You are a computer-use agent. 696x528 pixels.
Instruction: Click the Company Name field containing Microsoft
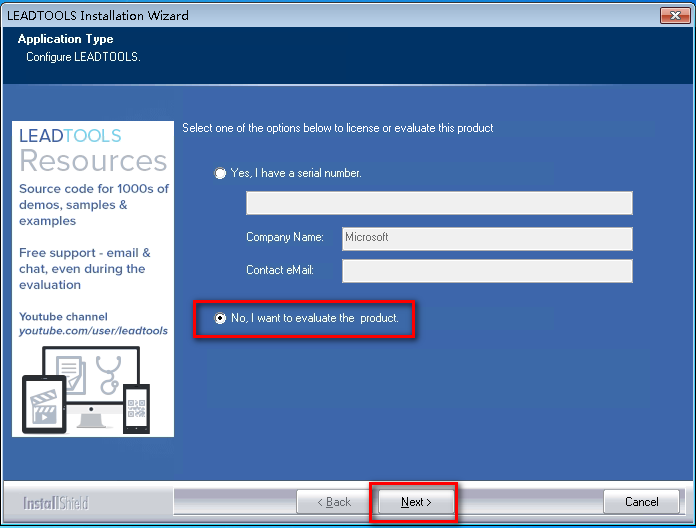(x=487, y=239)
